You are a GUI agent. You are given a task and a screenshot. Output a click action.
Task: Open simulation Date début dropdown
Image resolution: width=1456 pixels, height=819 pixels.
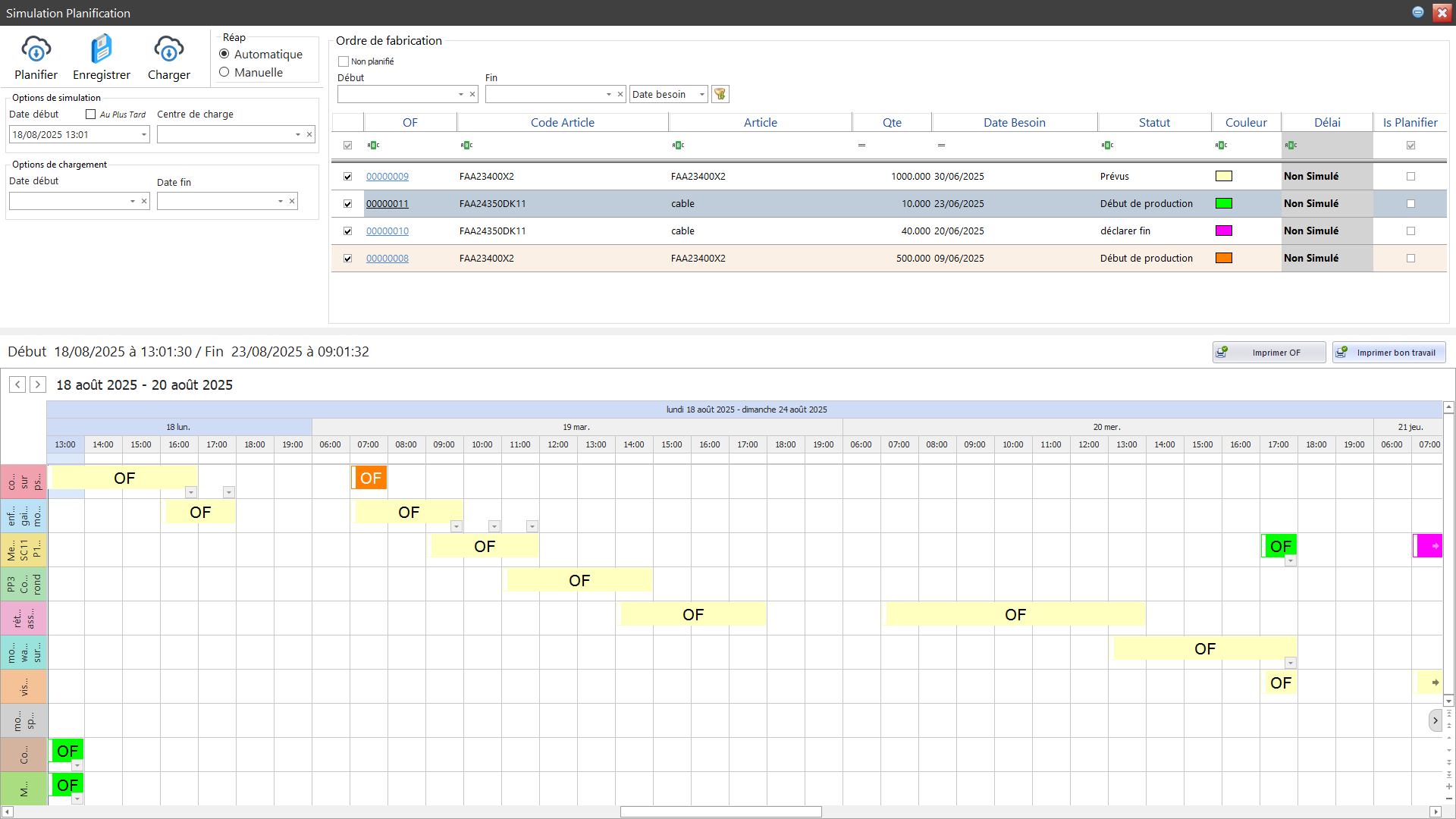click(143, 135)
